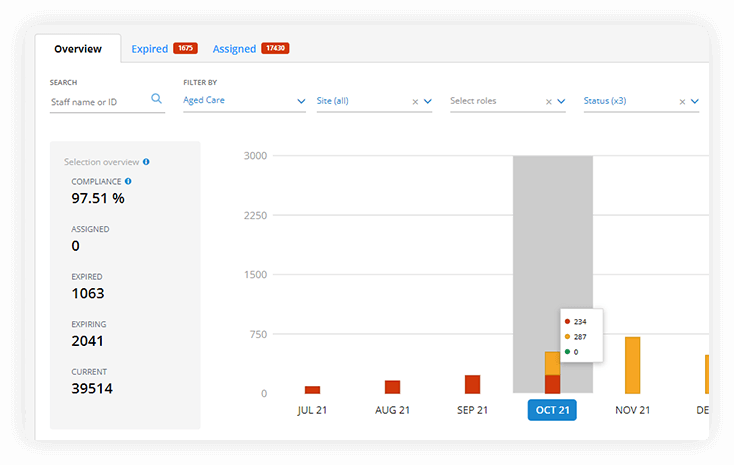Screen dimensions: 734x465
Task: Open the Select roles dropdown arrow
Action: coord(561,101)
